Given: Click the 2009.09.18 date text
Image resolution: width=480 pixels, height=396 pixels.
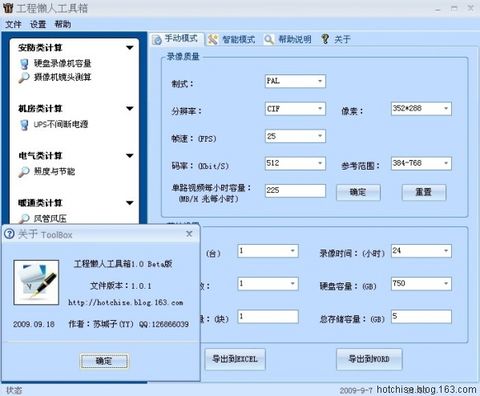Looking at the screenshot, I should [x=34, y=324].
